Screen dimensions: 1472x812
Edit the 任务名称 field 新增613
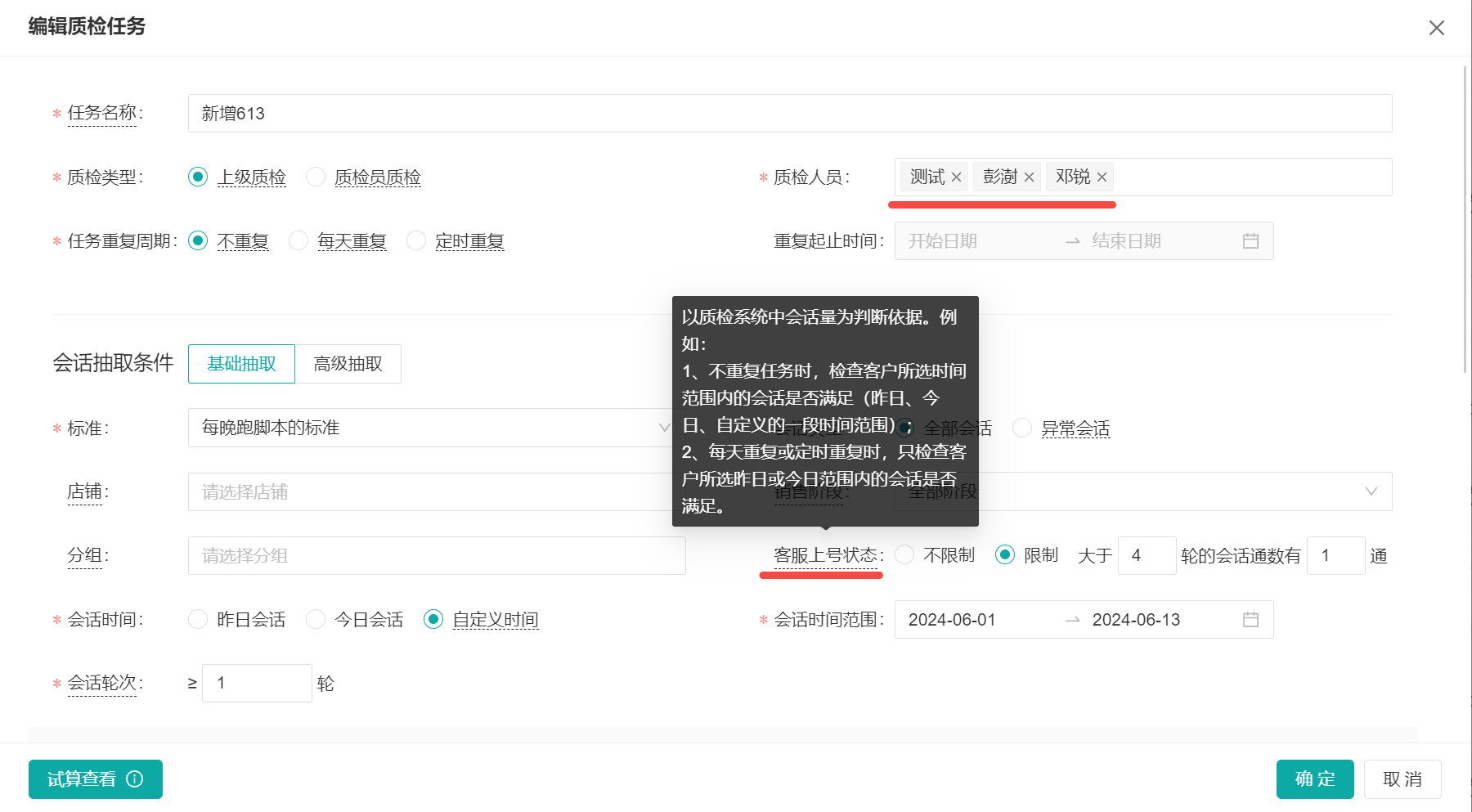click(x=790, y=114)
